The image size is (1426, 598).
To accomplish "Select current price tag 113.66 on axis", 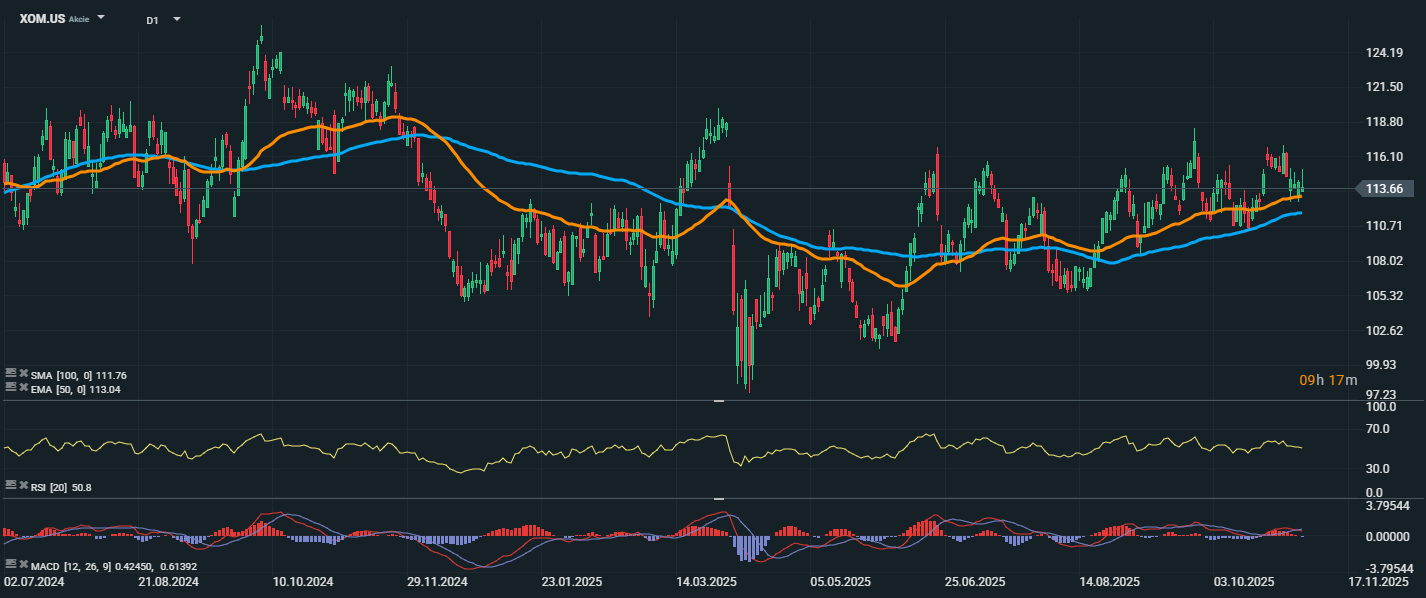I will 1382,189.
